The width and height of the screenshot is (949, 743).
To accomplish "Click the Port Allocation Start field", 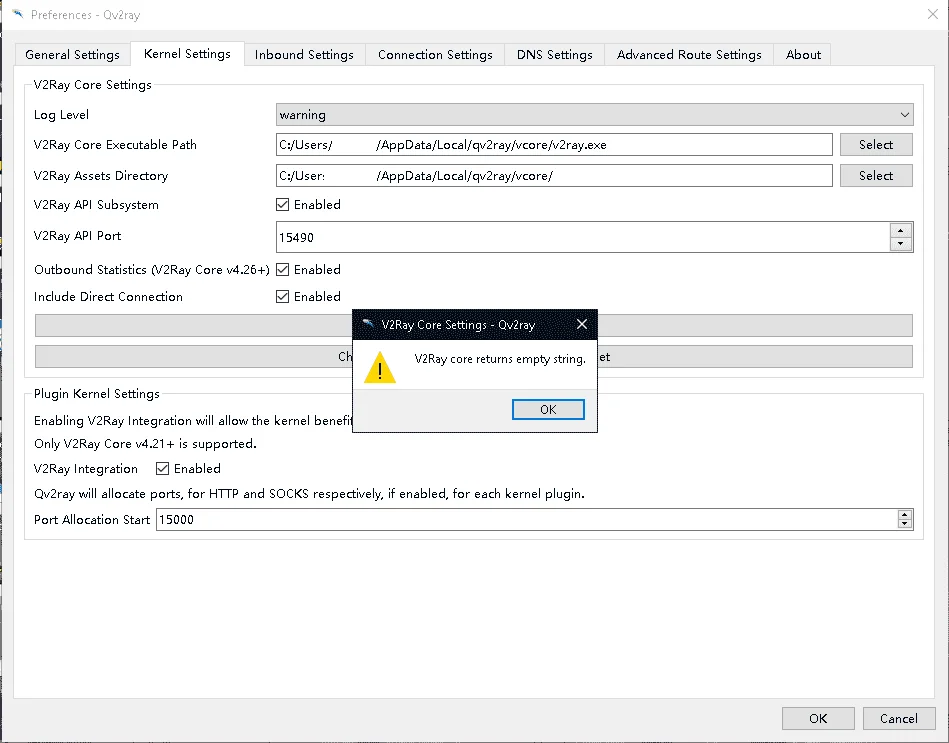I will coord(527,520).
